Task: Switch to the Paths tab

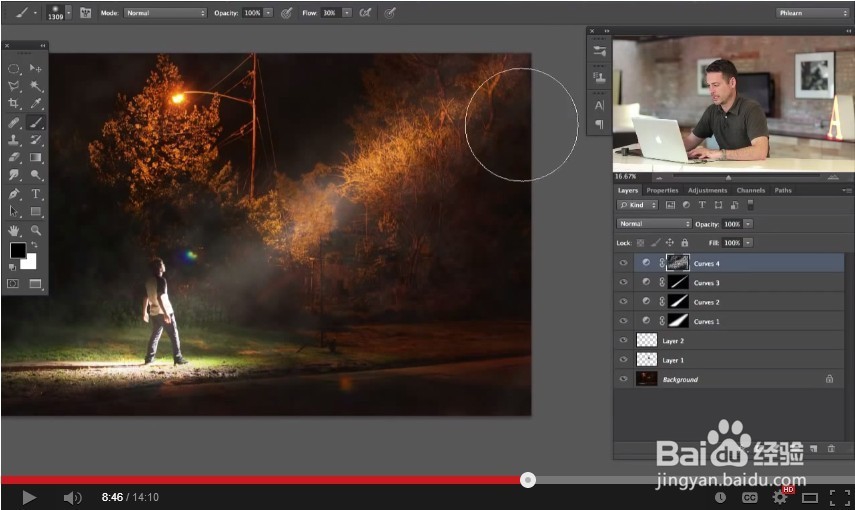Action: coord(783,190)
